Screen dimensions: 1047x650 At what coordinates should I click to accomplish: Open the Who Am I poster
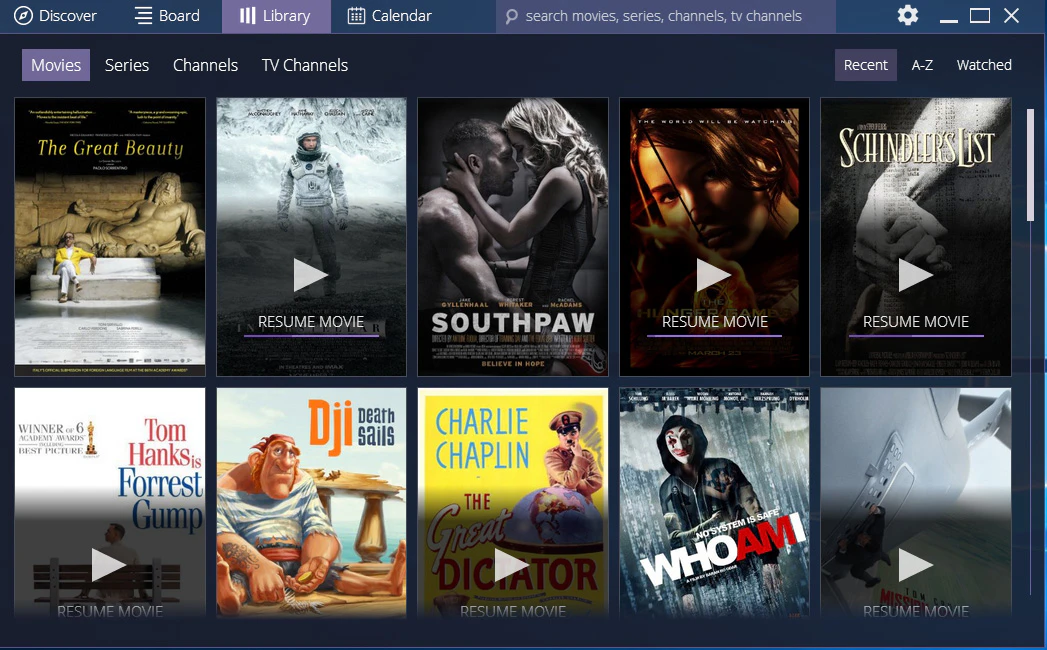tap(714, 503)
